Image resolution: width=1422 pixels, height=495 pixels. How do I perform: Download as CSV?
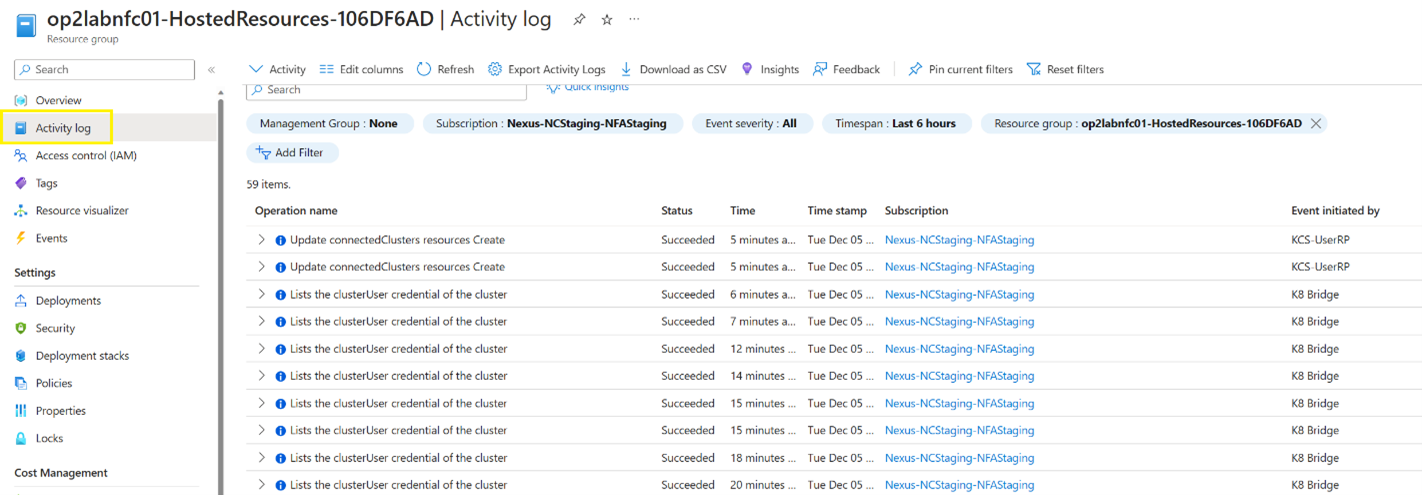click(673, 69)
